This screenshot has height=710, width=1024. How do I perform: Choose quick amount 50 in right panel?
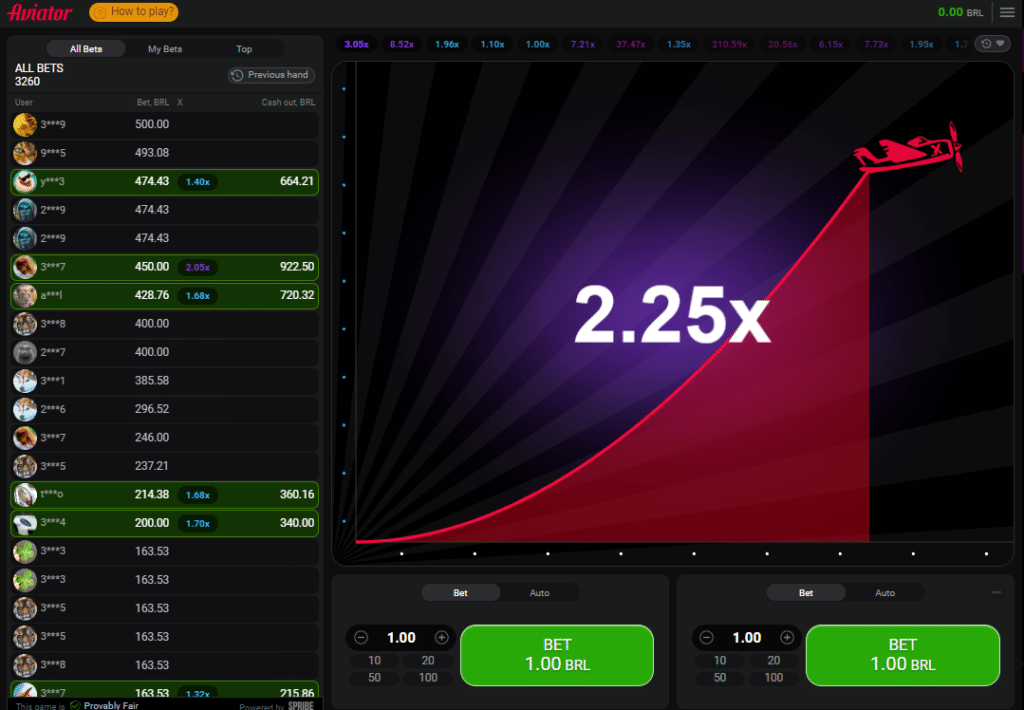[720, 678]
